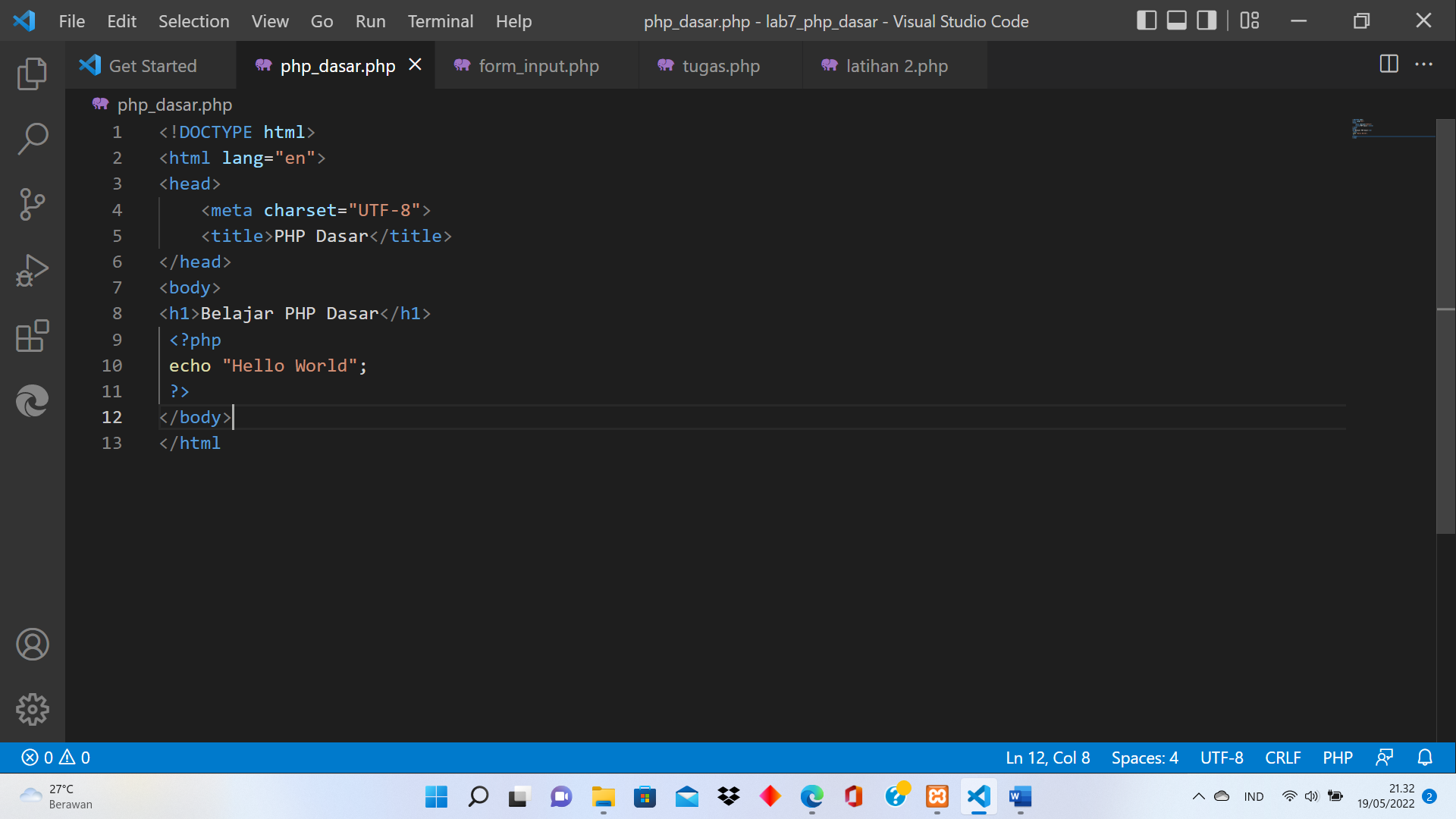This screenshot has width=1456, height=819.
Task: Go to line via Ln 12, Col 8
Action: click(x=1047, y=758)
